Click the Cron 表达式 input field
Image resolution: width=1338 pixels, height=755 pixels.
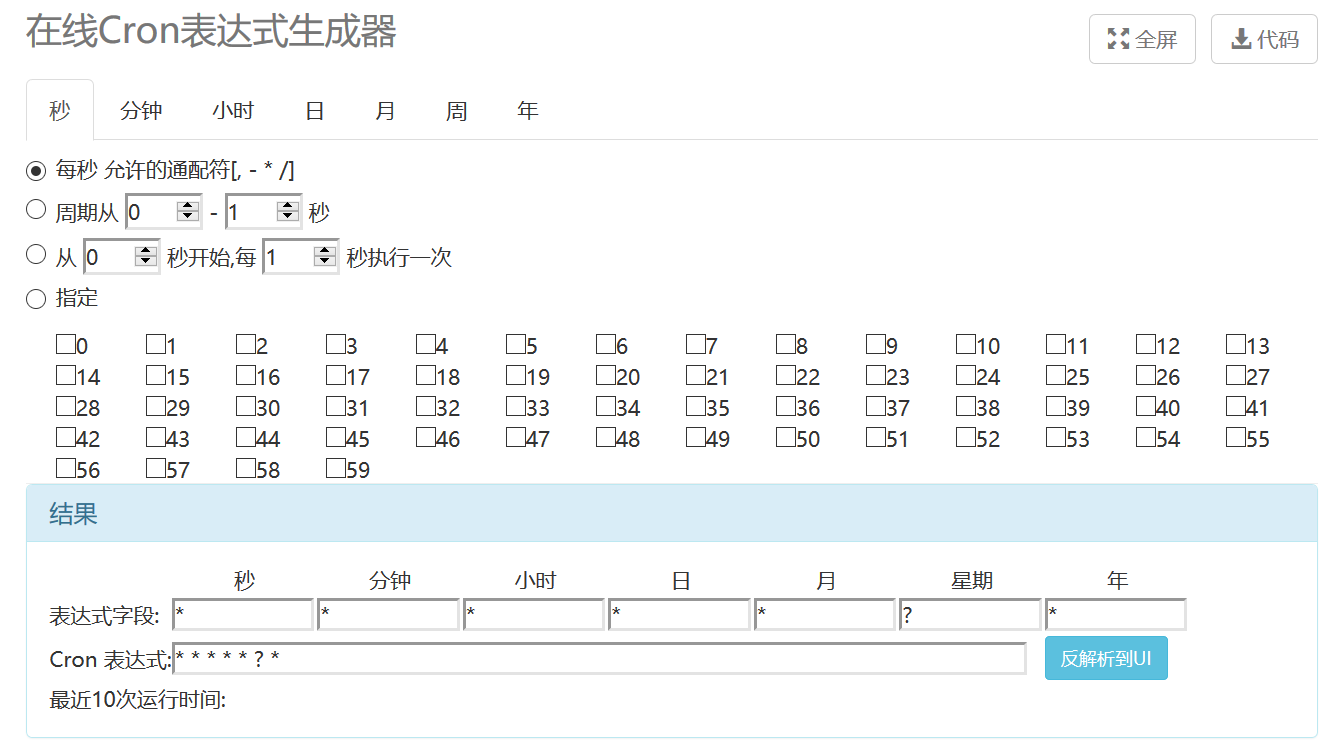coord(599,659)
